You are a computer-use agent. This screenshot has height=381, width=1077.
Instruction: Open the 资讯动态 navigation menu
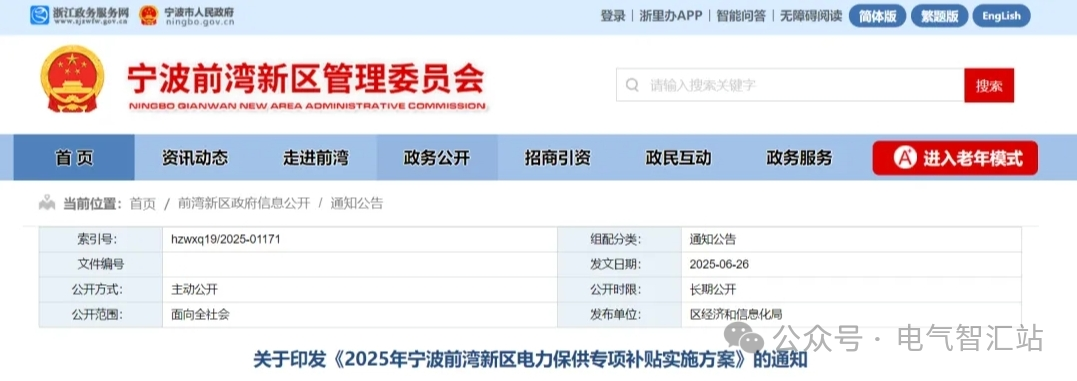pos(195,158)
